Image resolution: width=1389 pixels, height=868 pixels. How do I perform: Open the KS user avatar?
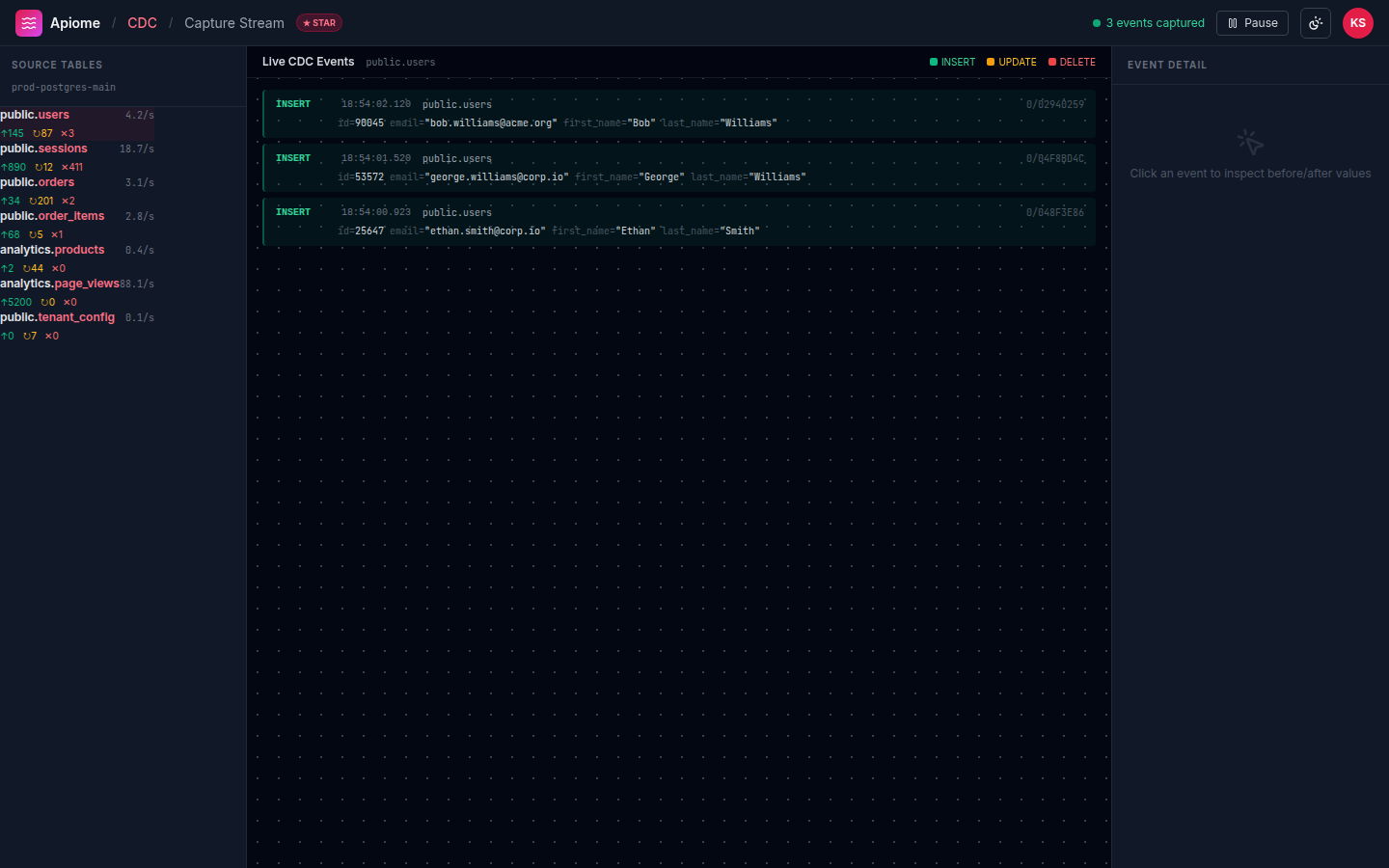pos(1358,23)
